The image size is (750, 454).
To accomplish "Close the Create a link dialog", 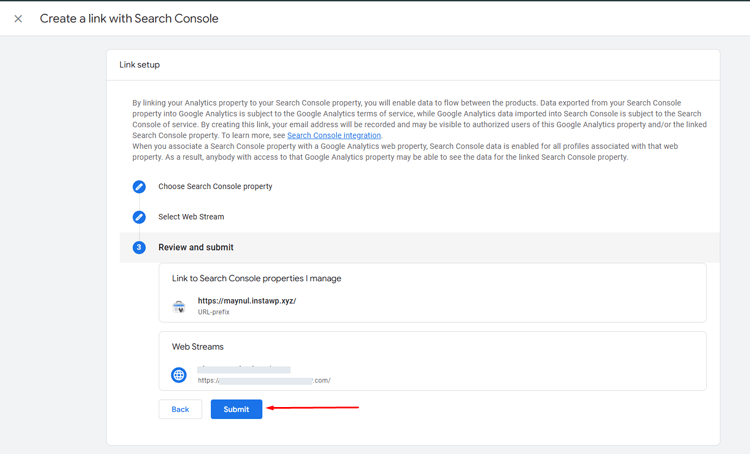I will point(18,19).
